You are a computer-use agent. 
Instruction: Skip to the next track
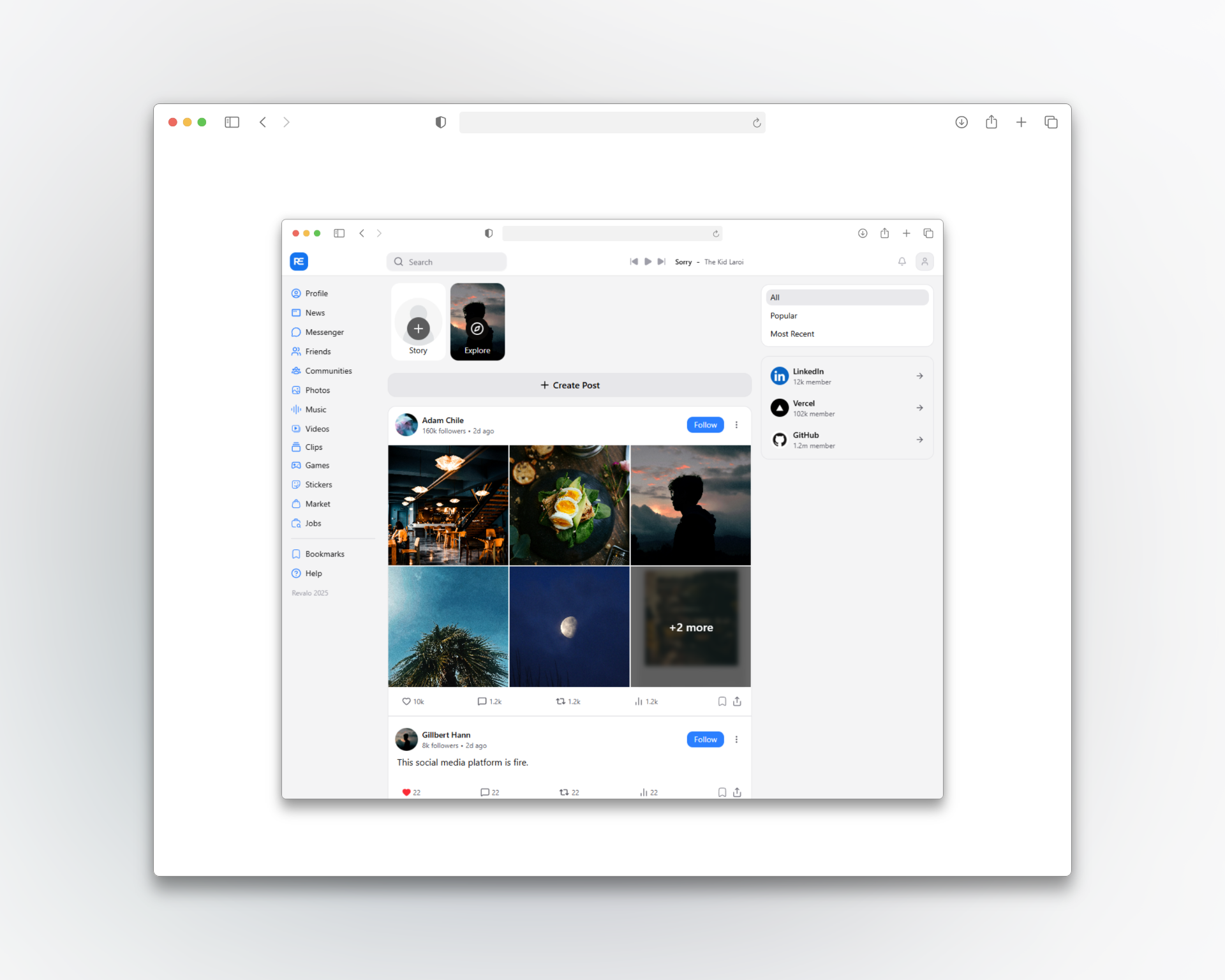coord(662,262)
